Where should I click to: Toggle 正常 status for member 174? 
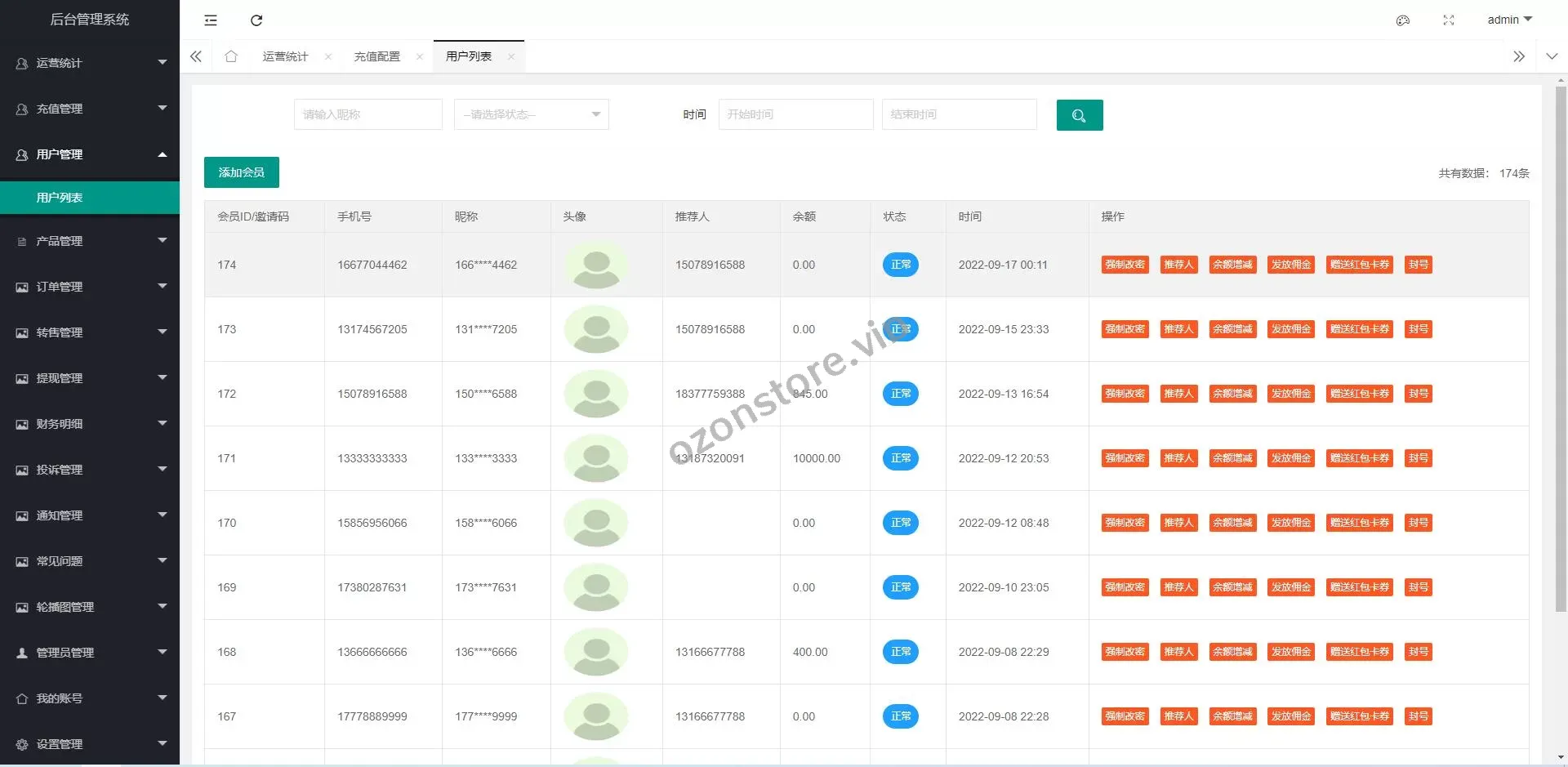click(900, 265)
